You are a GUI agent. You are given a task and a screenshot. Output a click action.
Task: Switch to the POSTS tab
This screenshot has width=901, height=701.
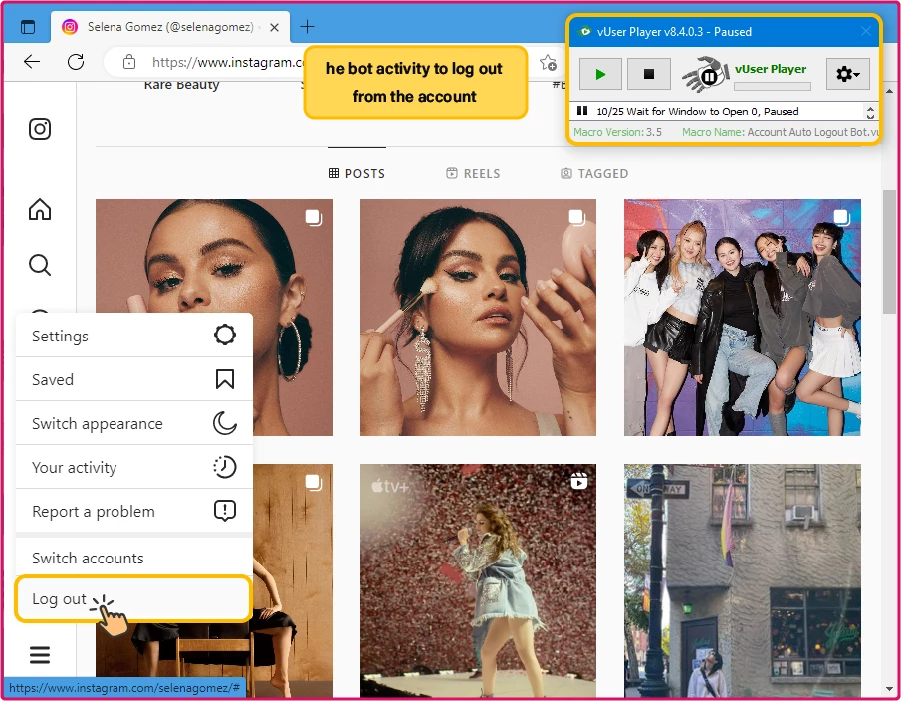point(357,174)
